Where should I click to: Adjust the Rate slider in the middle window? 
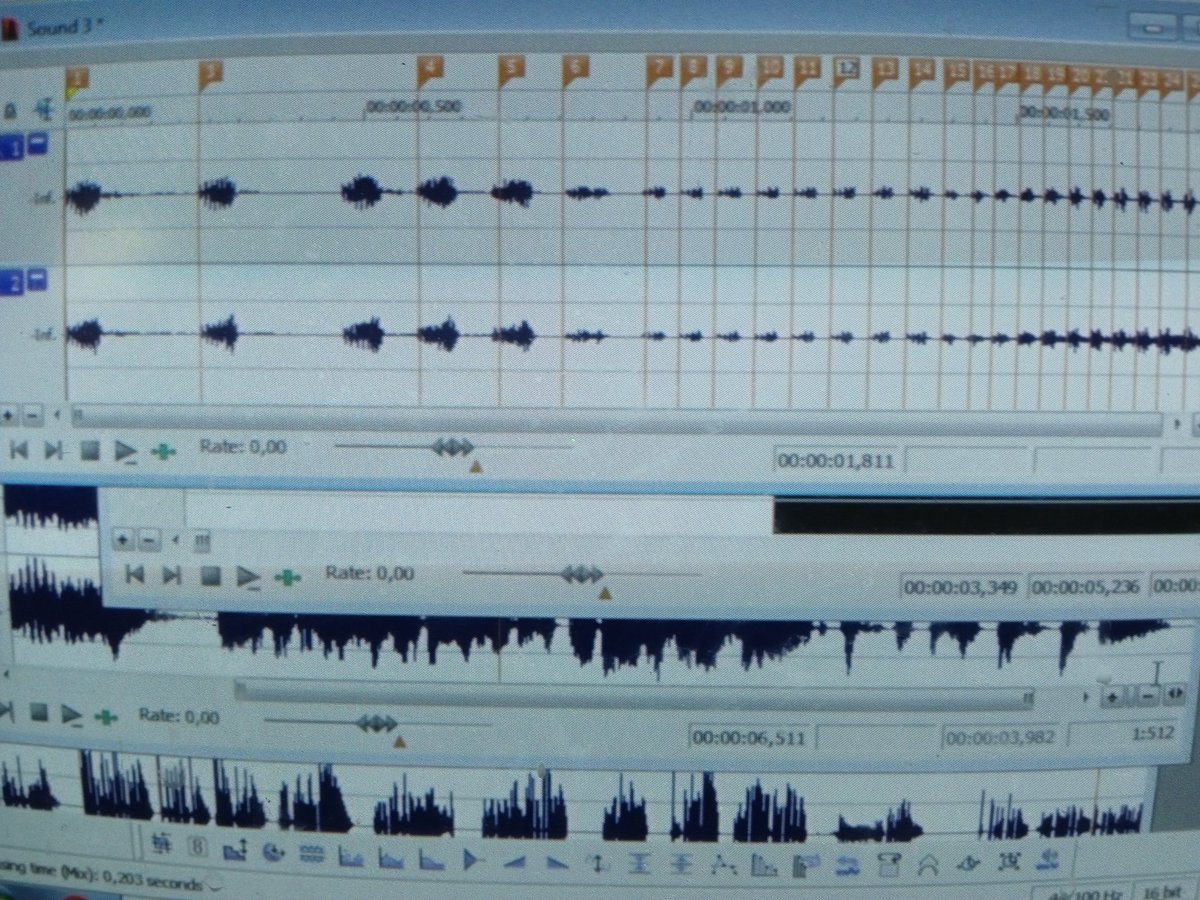[x=581, y=574]
